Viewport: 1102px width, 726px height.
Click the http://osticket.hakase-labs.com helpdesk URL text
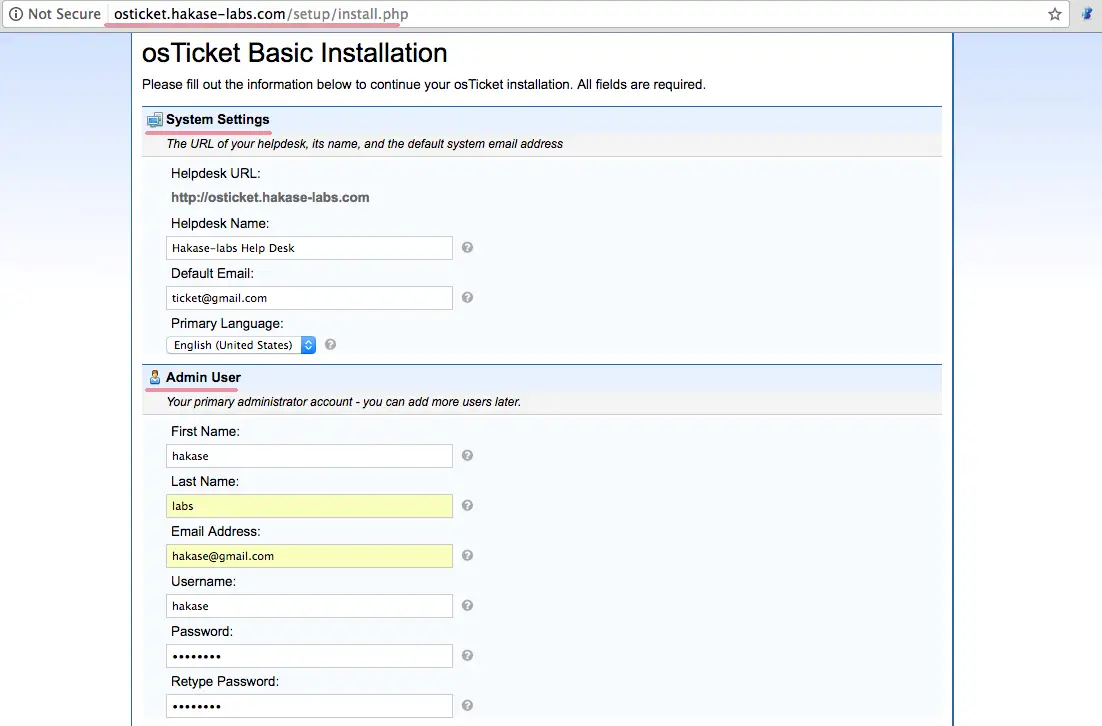[x=270, y=197]
